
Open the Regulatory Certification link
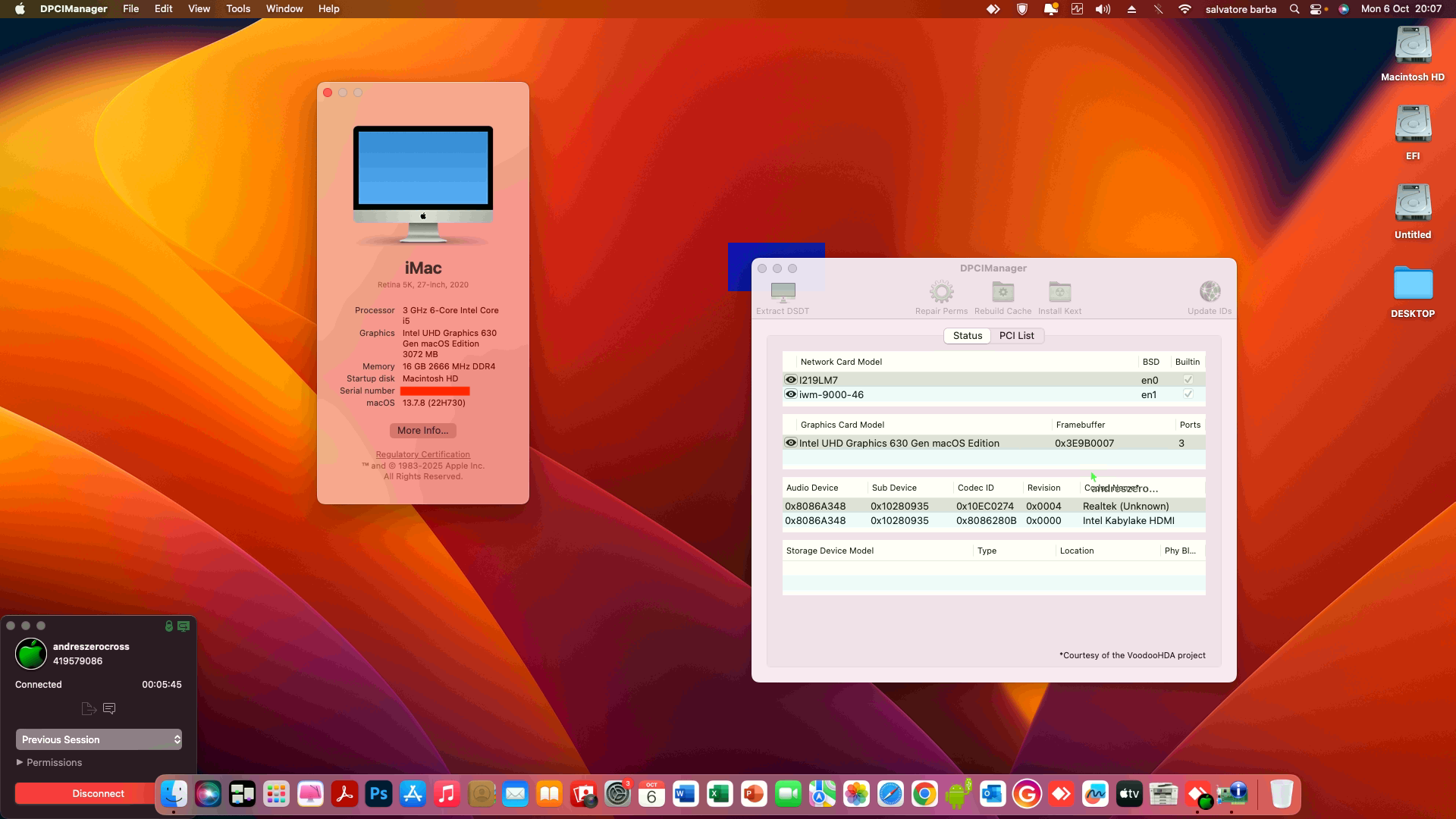point(423,455)
